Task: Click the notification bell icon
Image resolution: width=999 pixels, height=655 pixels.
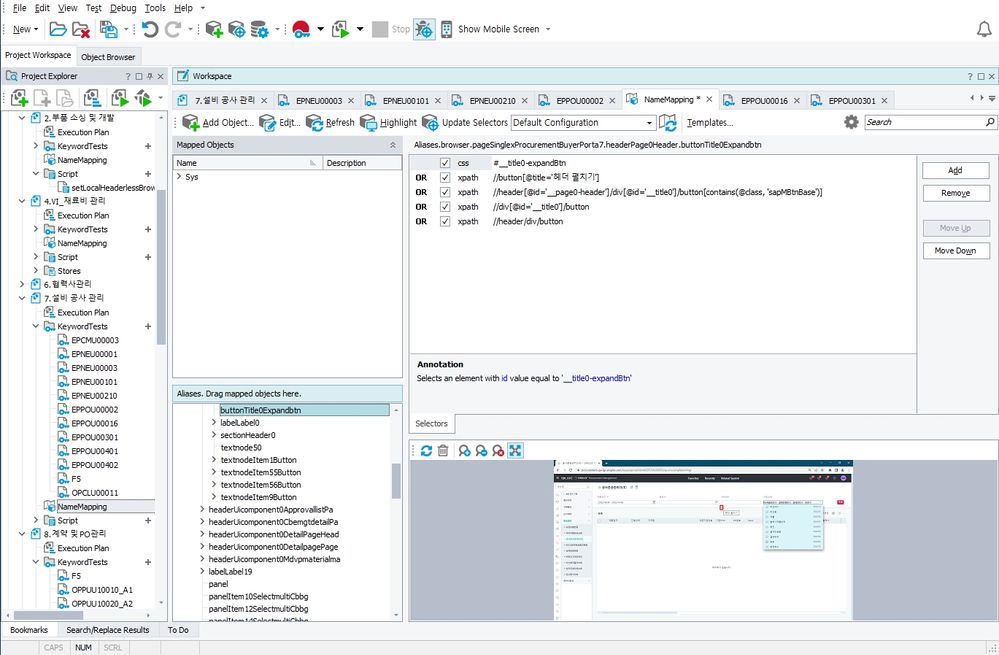Action: 984,29
